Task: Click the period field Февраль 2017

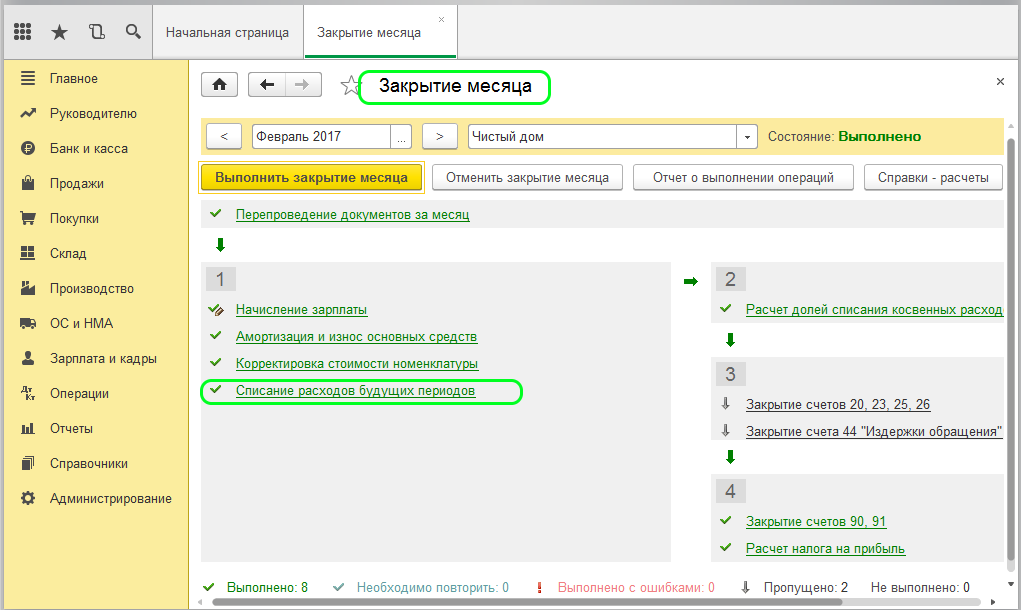Action: [x=320, y=137]
